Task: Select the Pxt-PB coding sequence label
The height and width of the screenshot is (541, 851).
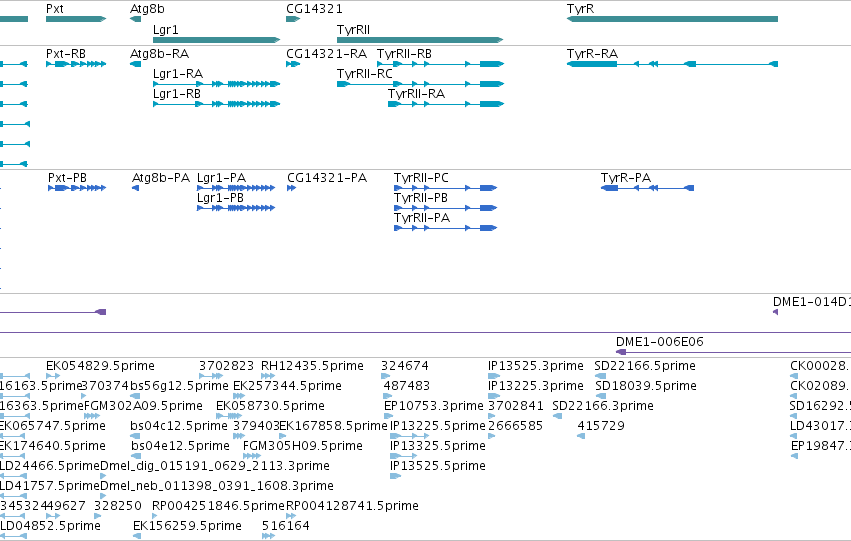Action: (x=67, y=178)
